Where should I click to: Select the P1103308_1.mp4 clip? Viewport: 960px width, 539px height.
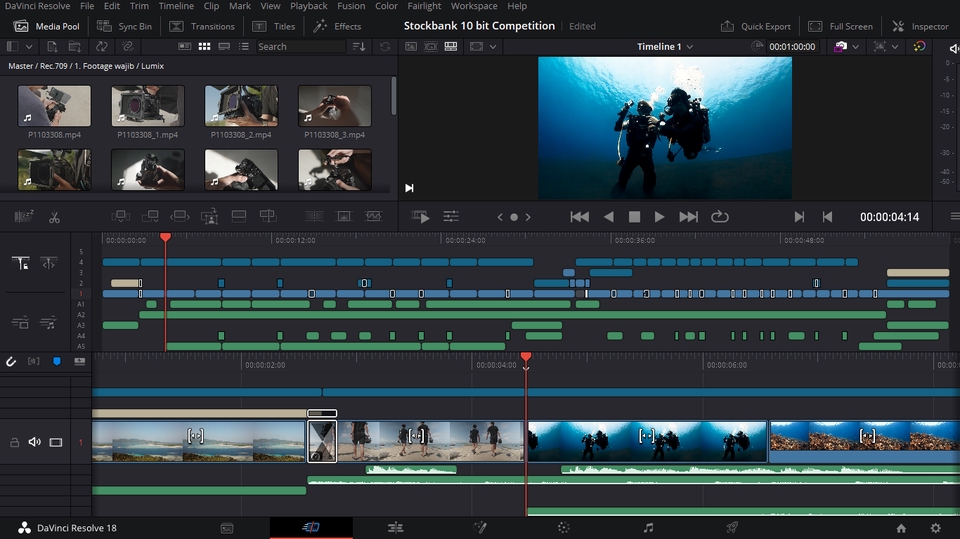click(x=148, y=106)
